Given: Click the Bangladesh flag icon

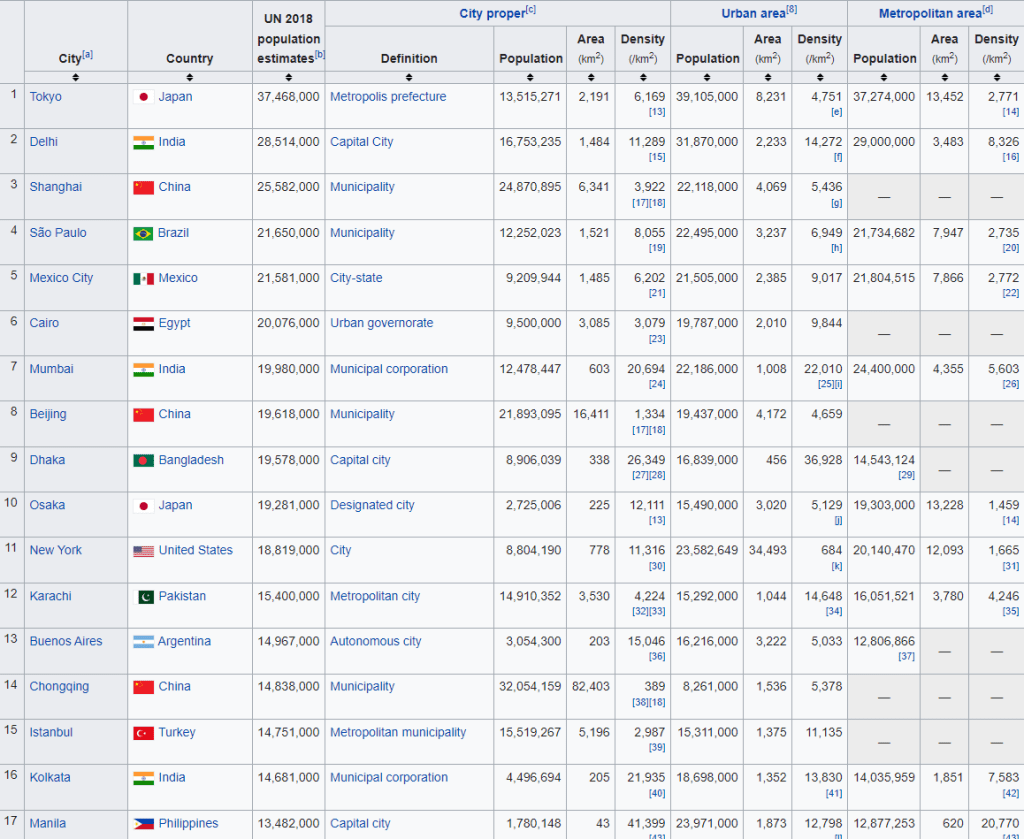Looking at the screenshot, I should click(x=143, y=461).
